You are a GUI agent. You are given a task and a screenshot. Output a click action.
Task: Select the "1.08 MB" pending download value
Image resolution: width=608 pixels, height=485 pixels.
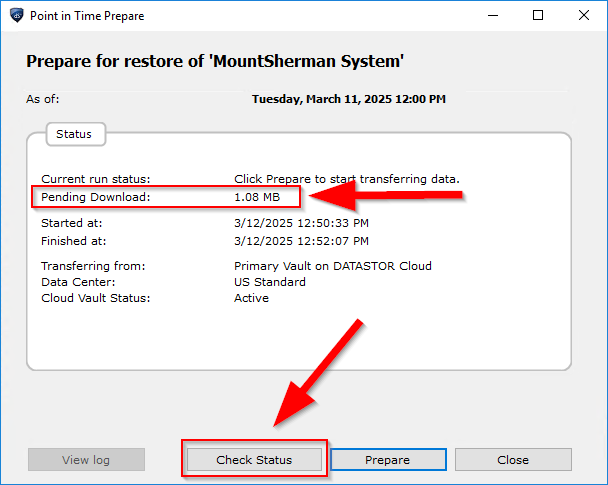point(257,197)
